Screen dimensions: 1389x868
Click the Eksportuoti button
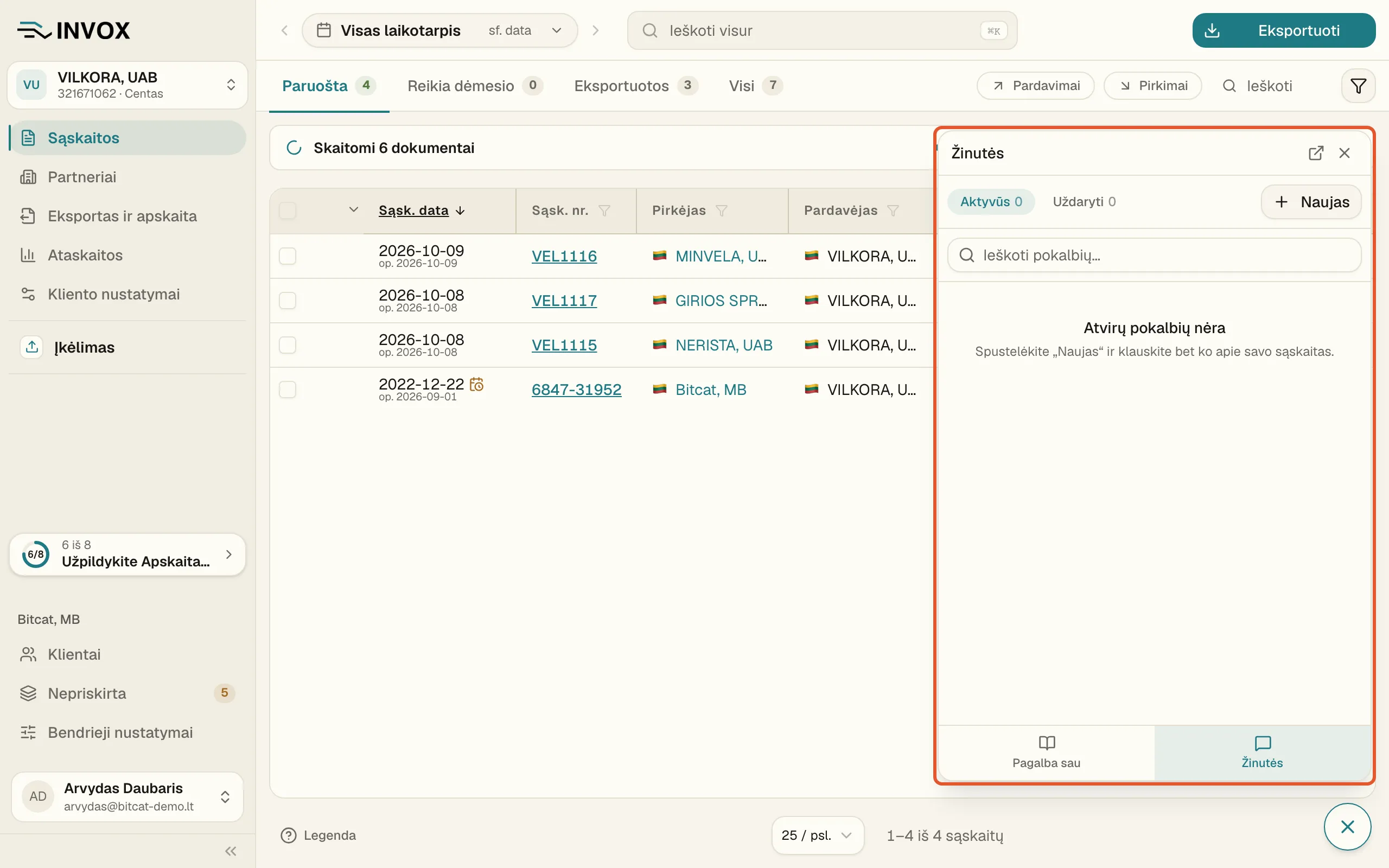1283,30
